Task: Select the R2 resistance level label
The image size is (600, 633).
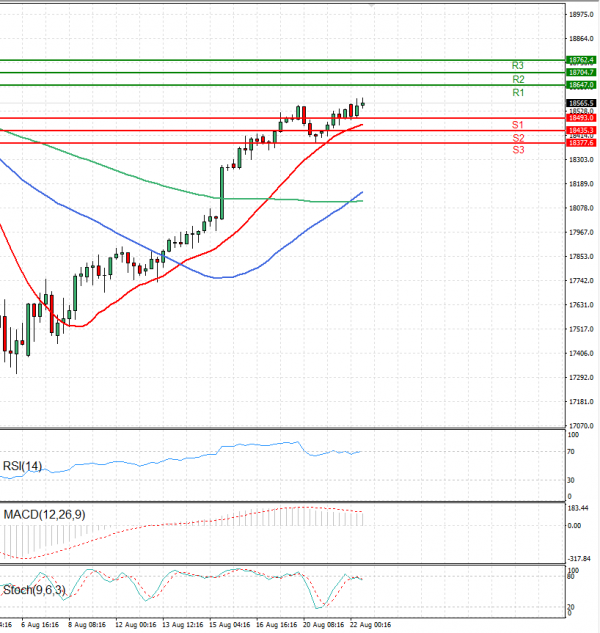Action: [x=518, y=79]
